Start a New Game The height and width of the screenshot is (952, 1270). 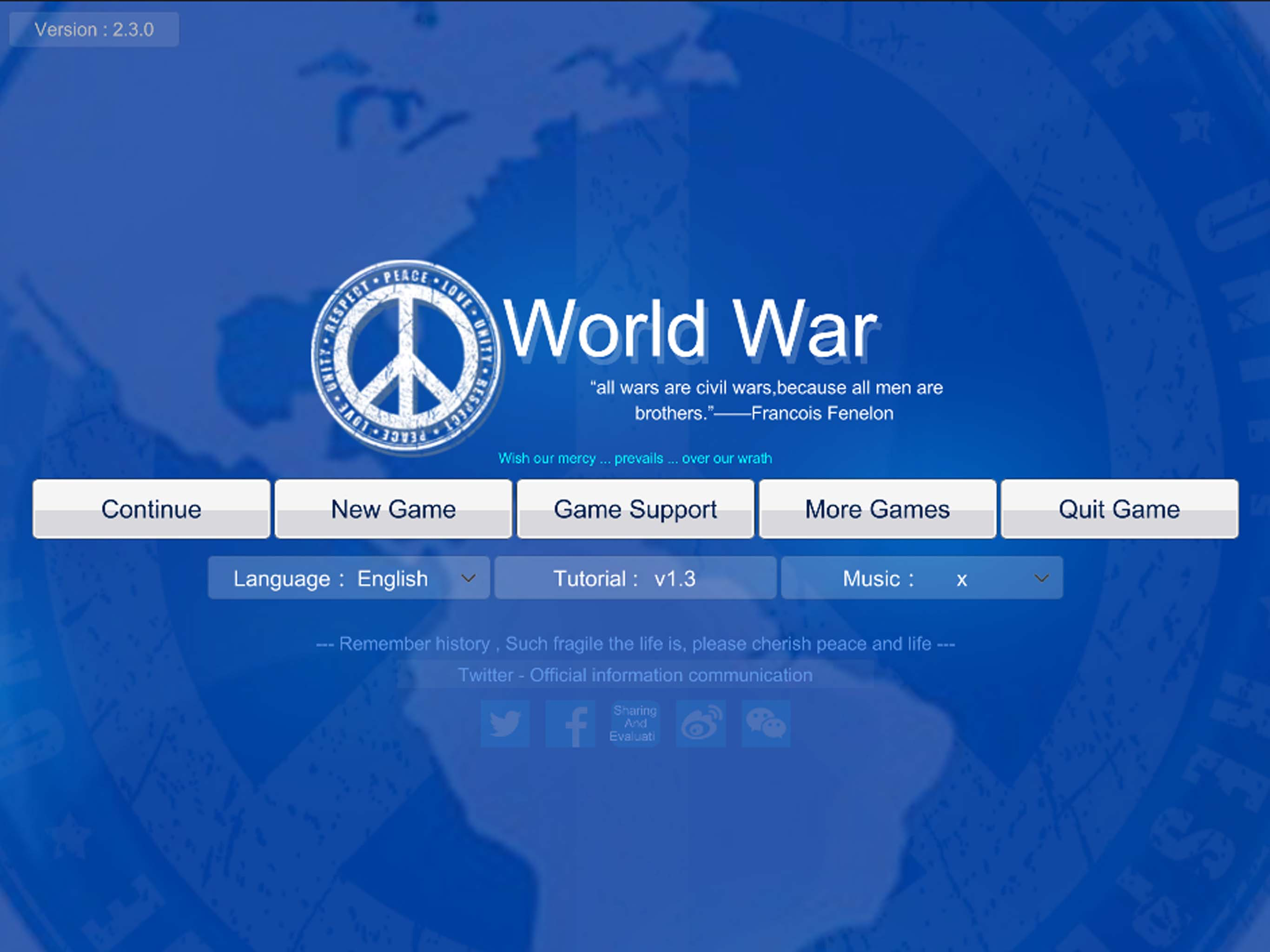point(393,509)
